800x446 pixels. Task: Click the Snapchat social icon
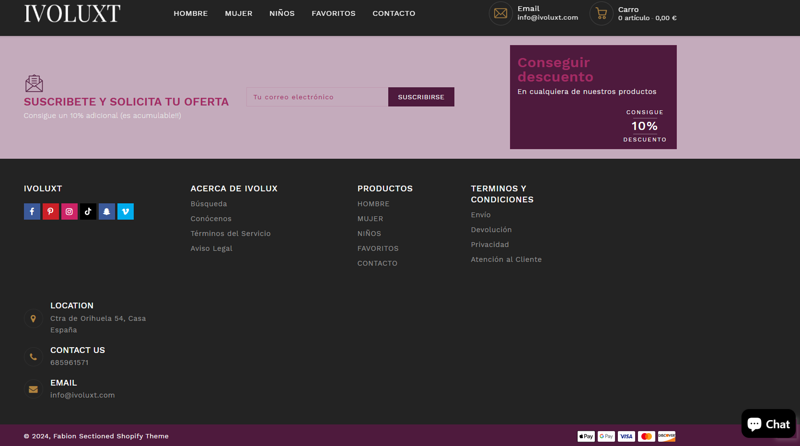107,211
